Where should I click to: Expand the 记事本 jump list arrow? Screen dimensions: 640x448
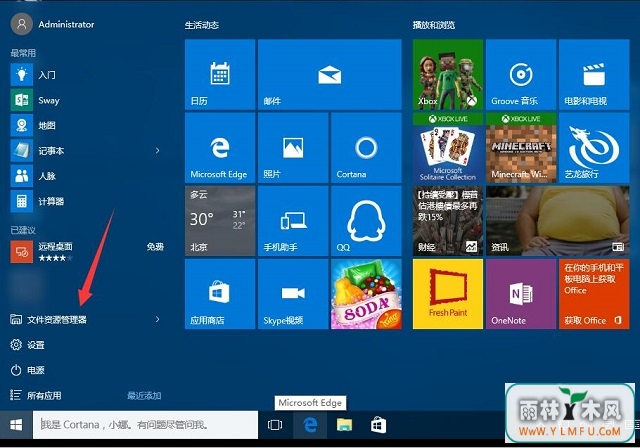pos(158,151)
